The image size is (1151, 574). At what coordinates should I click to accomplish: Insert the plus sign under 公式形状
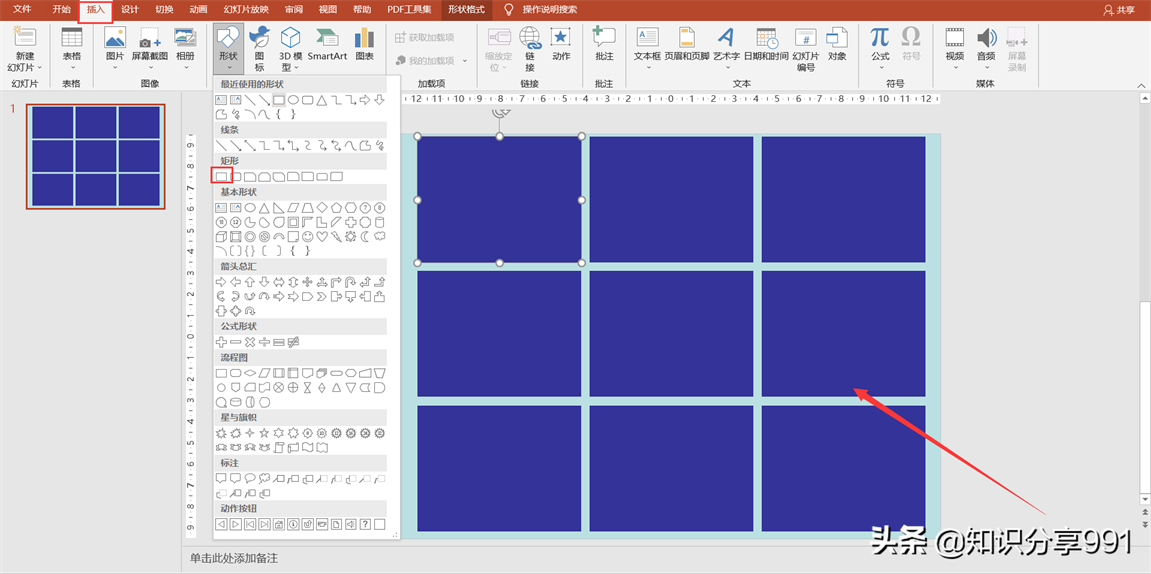point(221,342)
